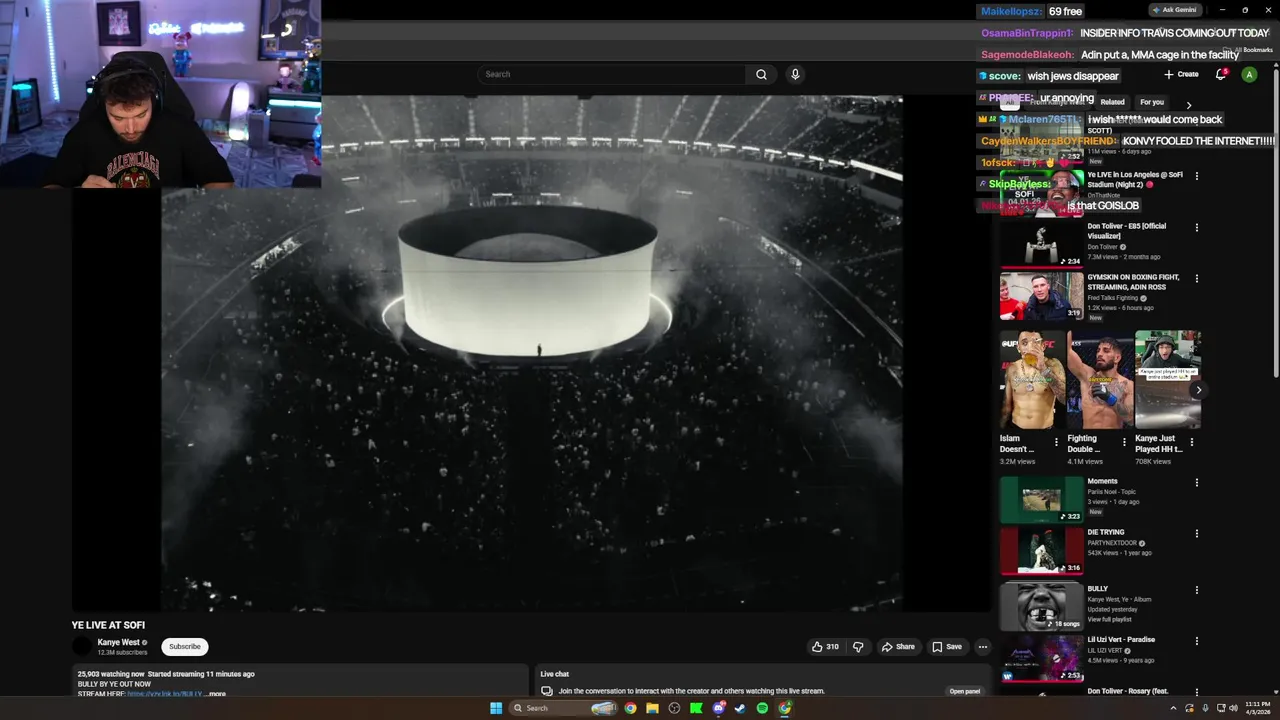Screen dimensions: 1280x720
Task: Select the For you filter chip
Action: click(1152, 102)
